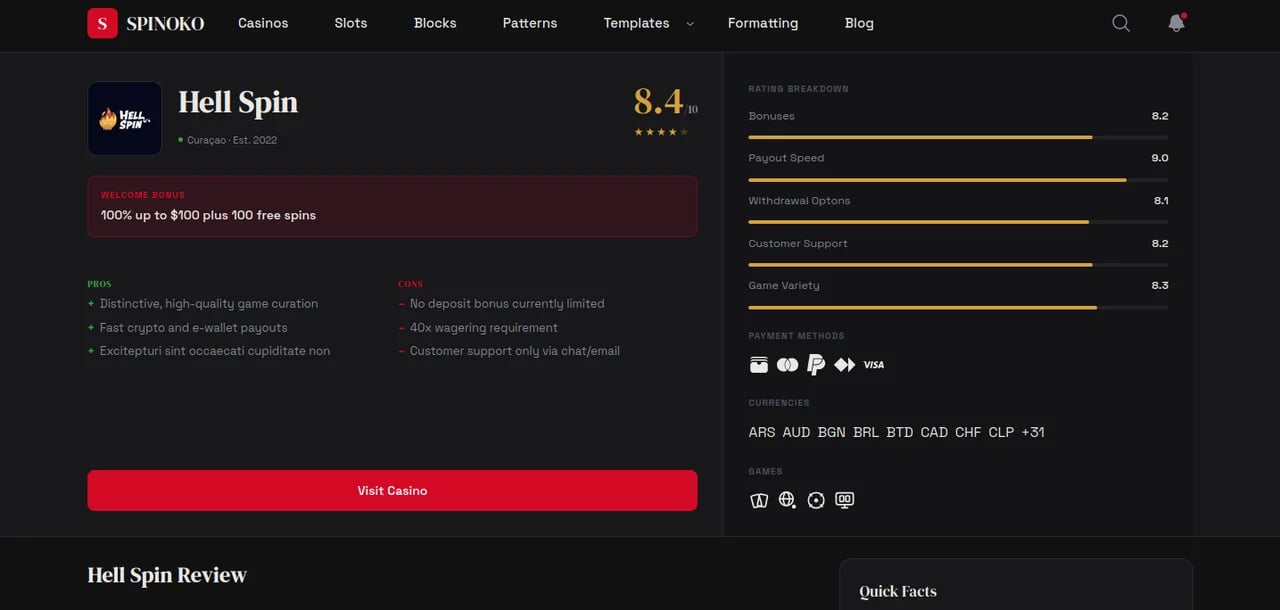Select the Visa payment icon
Viewport: 1280px width, 610px height.
874,365
